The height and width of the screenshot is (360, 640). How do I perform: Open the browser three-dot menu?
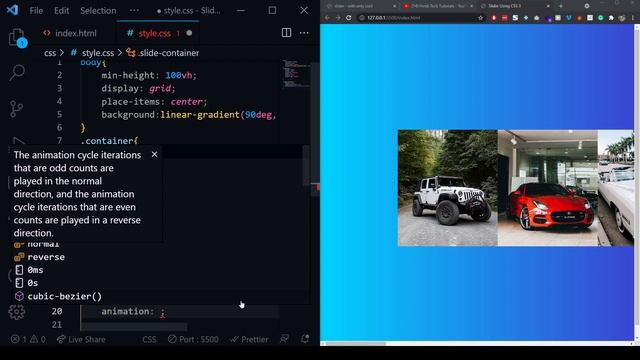(x=633, y=18)
